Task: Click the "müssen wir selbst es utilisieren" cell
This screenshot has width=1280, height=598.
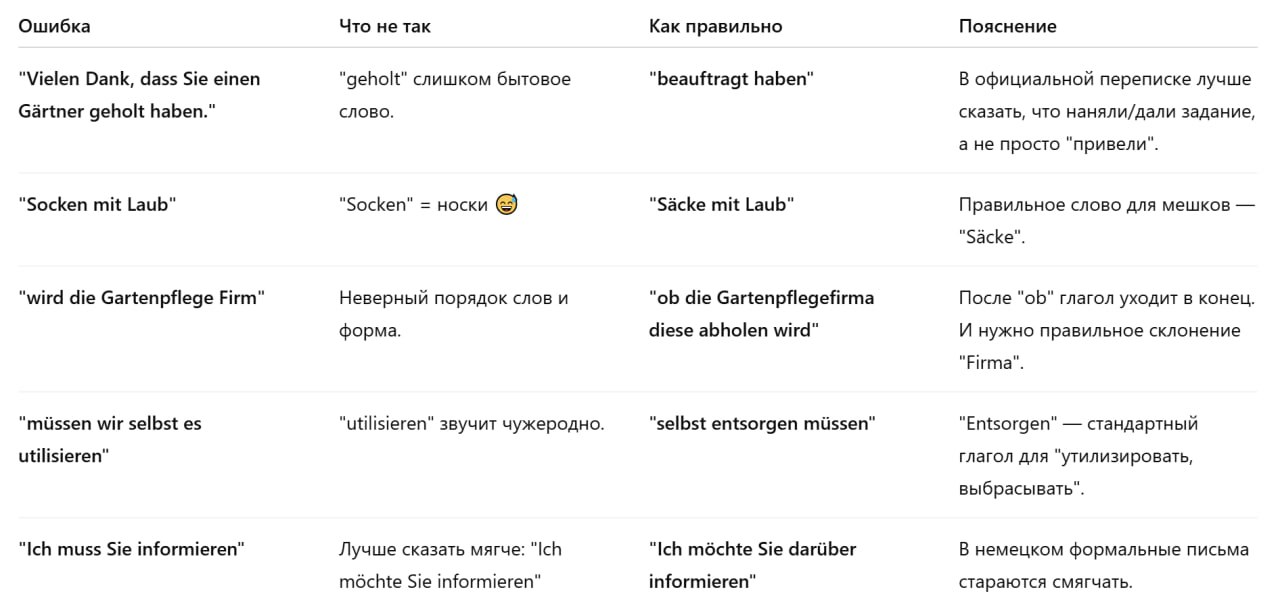Action: 110,439
